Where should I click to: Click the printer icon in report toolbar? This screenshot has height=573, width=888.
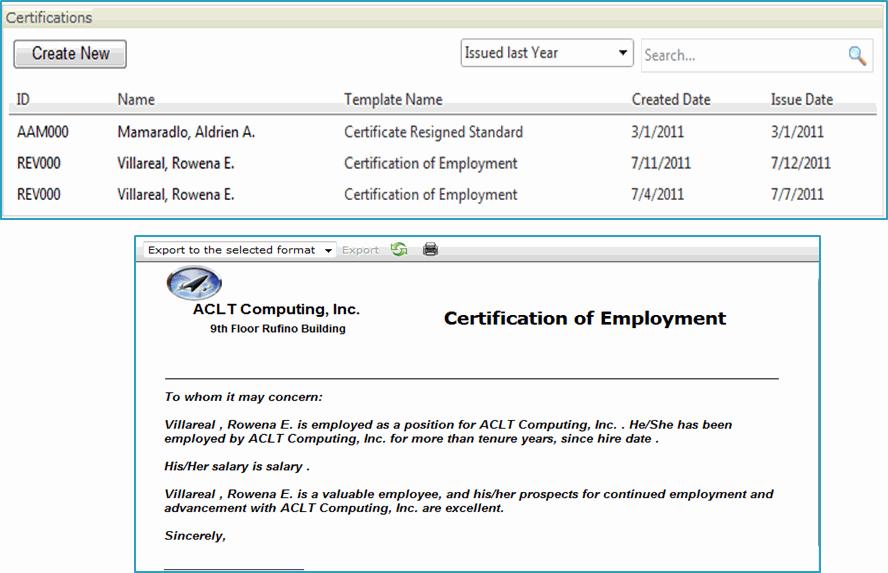pyautogui.click(x=430, y=249)
